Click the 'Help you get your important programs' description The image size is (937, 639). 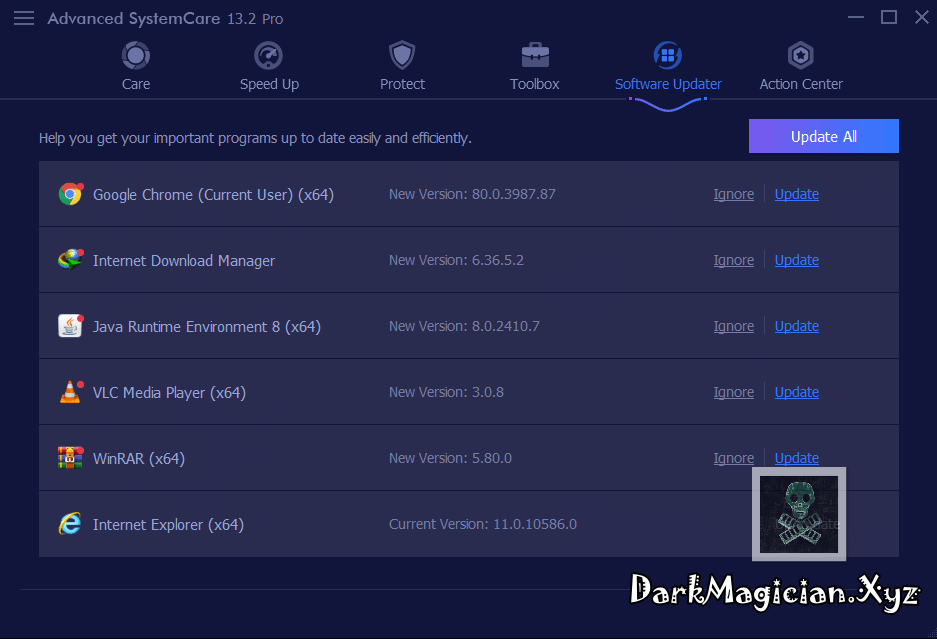(255, 138)
